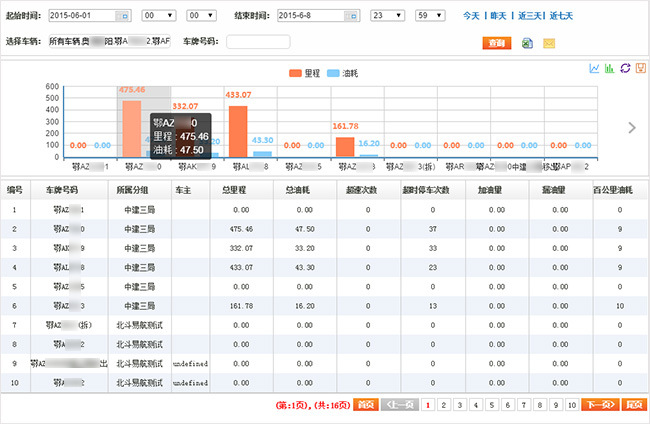Click the orange 查询 button

click(497, 43)
